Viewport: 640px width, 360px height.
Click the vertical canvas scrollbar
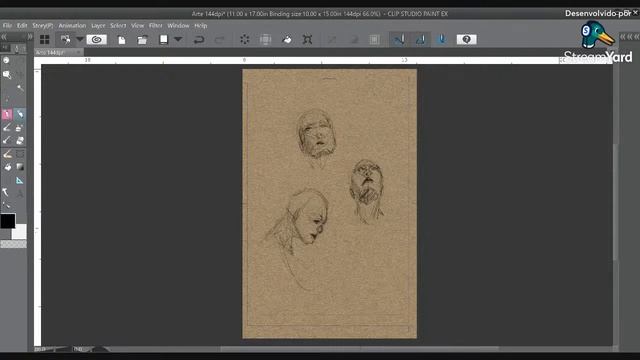[x=616, y=202]
